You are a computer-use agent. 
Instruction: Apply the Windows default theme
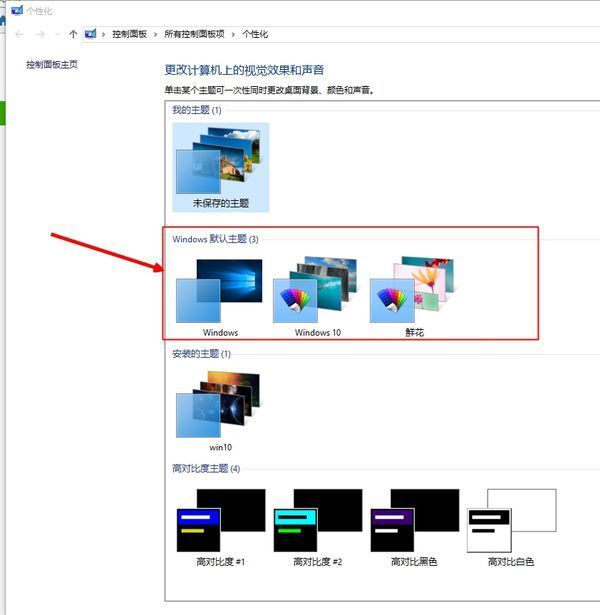(x=220, y=297)
